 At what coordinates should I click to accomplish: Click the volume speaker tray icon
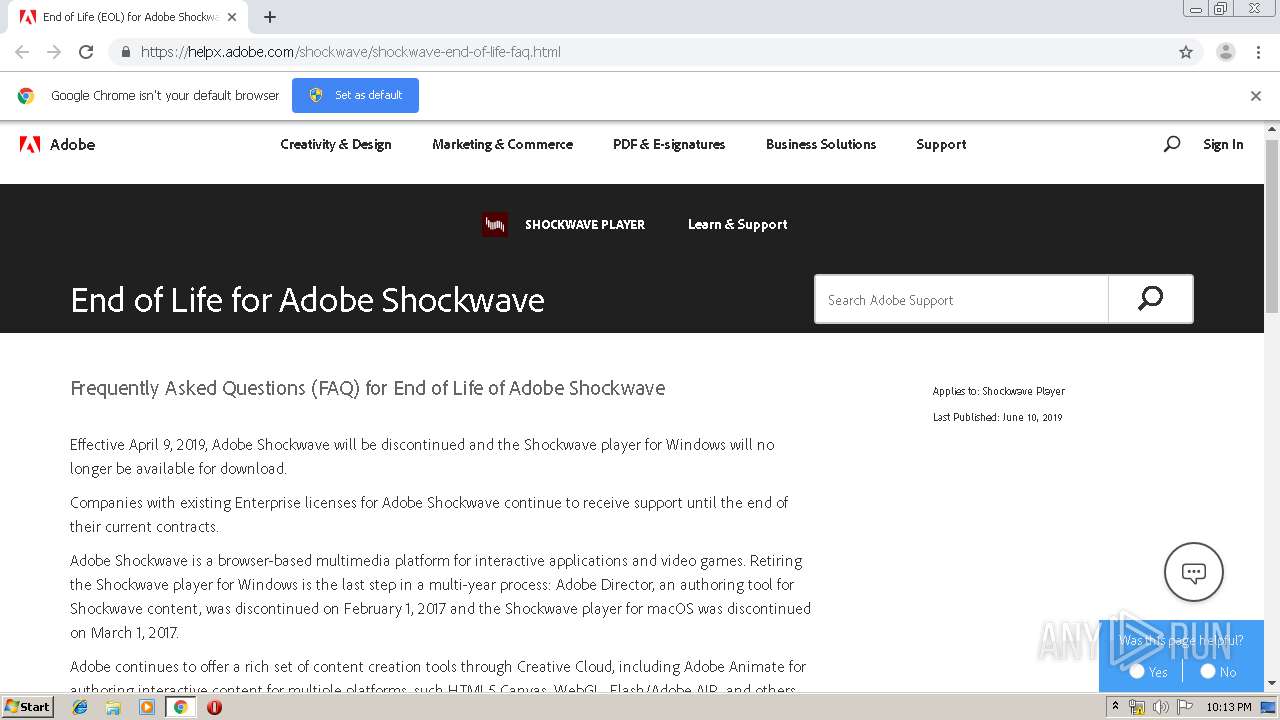(x=1161, y=707)
